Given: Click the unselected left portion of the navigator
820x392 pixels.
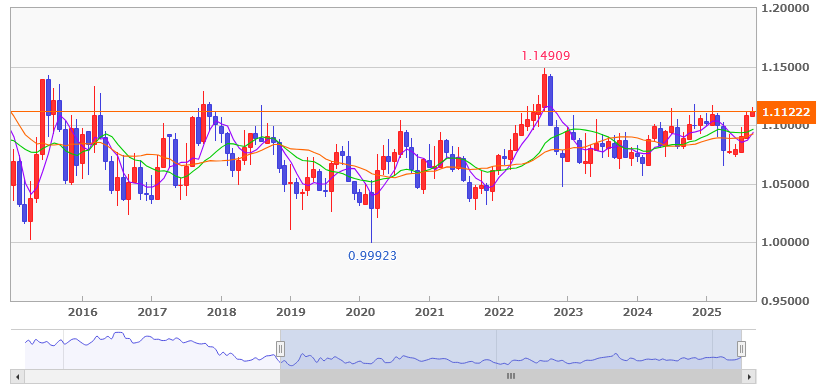Looking at the screenshot, I should 152,349.
